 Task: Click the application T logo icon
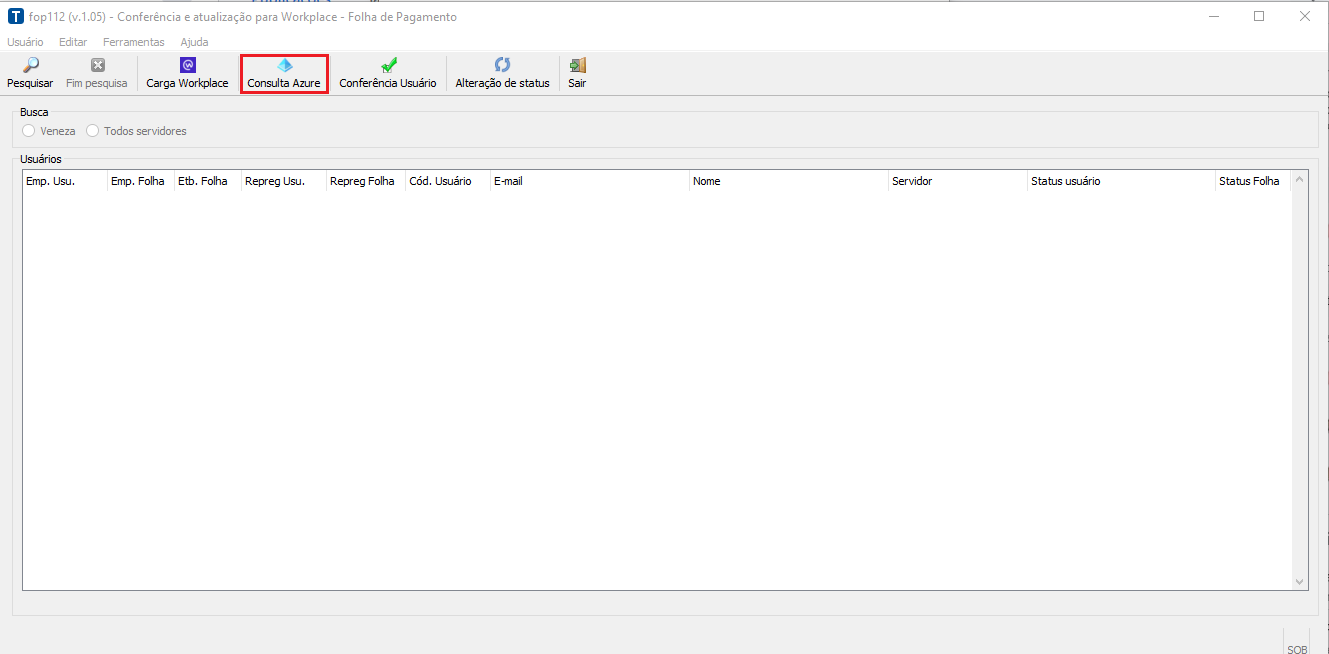15,17
